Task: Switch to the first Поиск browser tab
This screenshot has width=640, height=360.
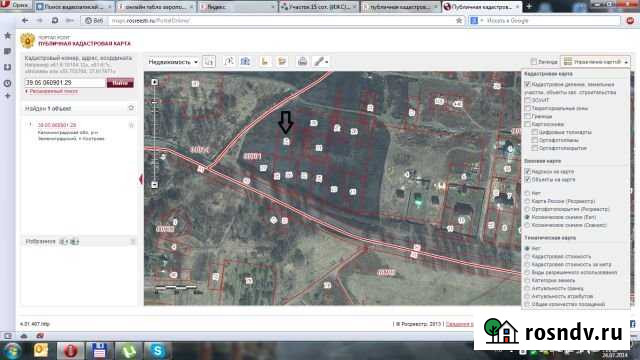Action: (74, 7)
